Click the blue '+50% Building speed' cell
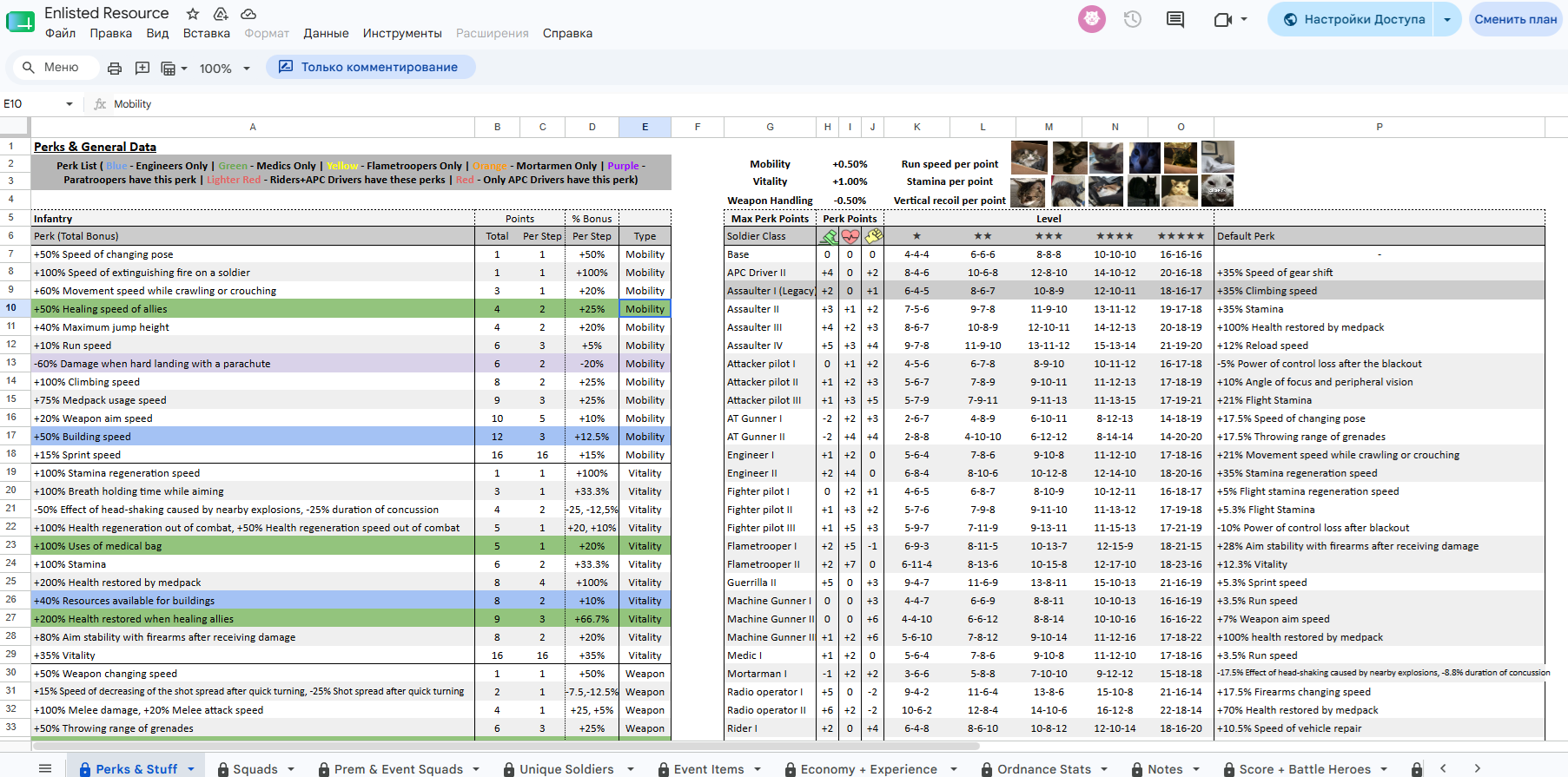 coord(253,437)
